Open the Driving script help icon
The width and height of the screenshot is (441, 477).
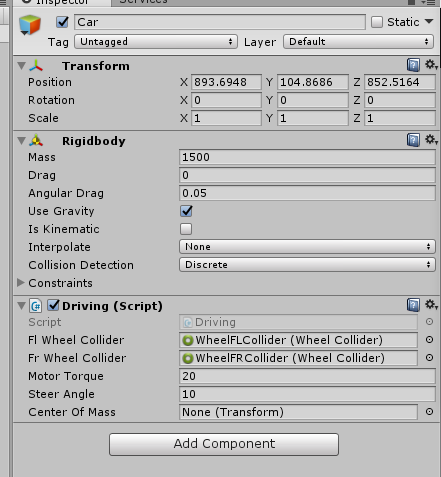click(x=413, y=305)
